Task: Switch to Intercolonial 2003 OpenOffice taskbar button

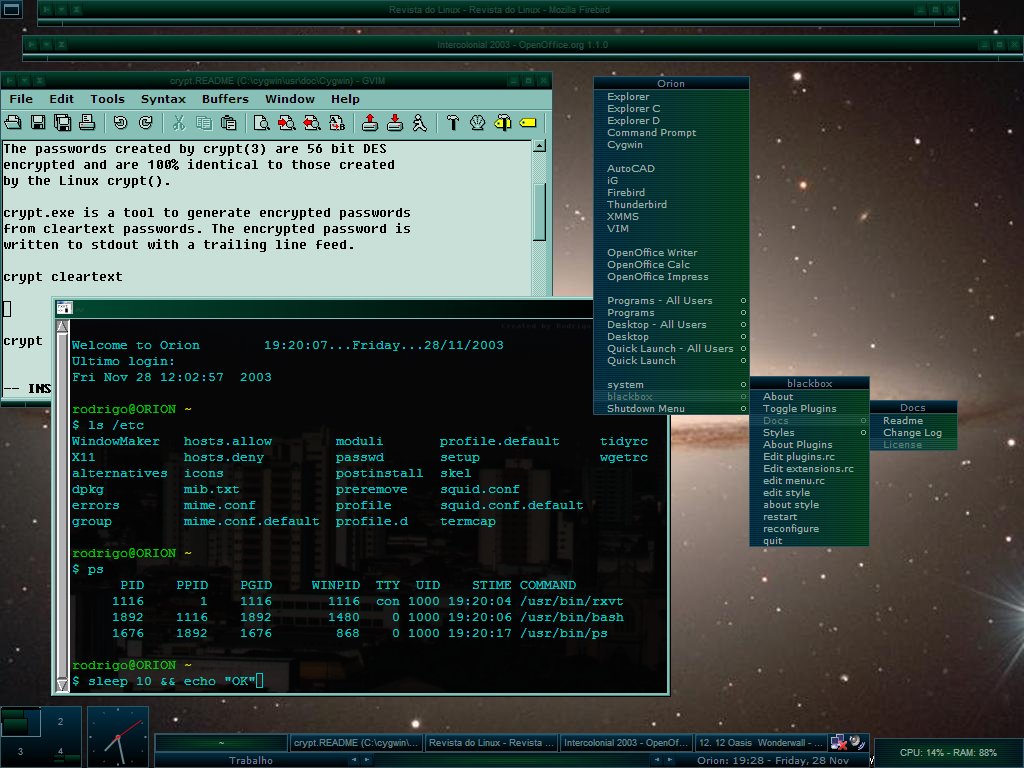Action: point(626,743)
